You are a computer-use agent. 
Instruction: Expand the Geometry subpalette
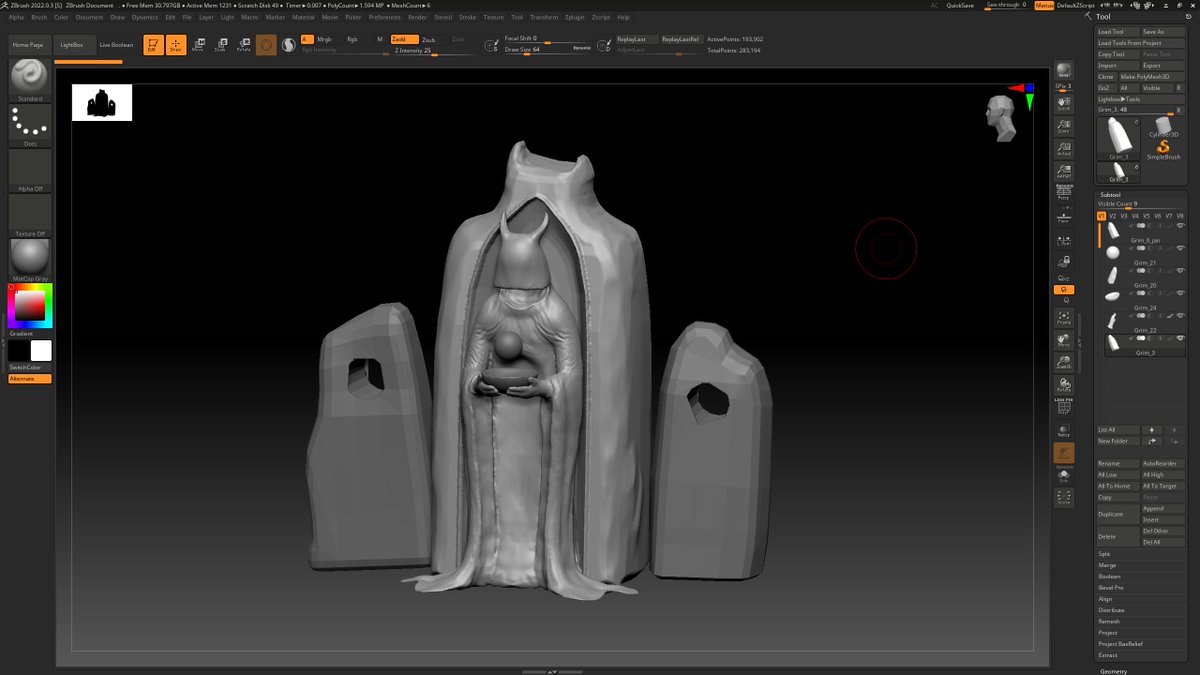point(1114,671)
